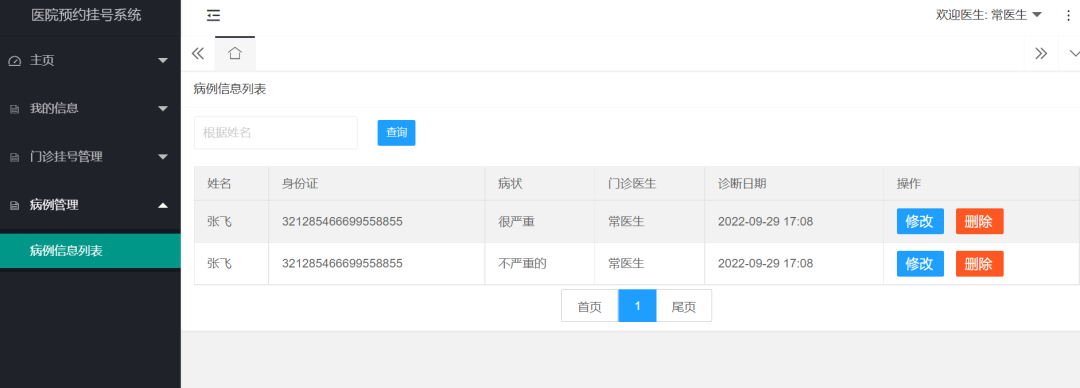The width and height of the screenshot is (1080, 388).
Task: Click the 医院预约挂号系统 title
Action: (x=86, y=14)
